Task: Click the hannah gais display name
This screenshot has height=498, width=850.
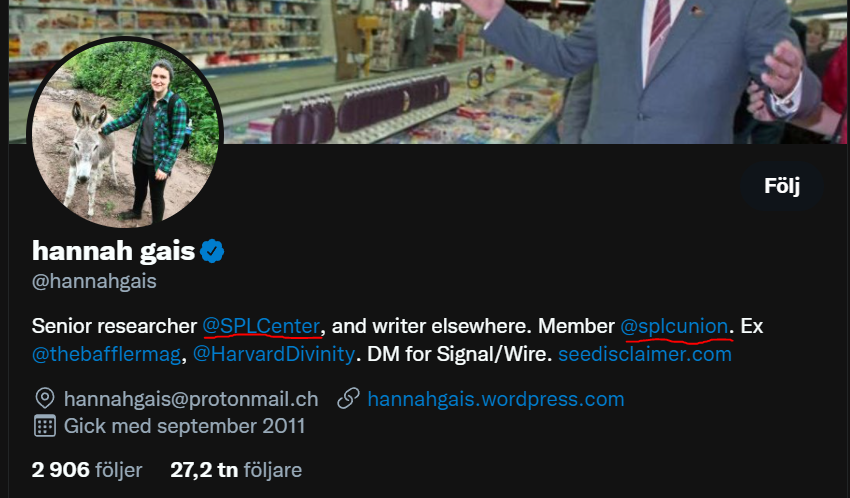Action: (113, 251)
